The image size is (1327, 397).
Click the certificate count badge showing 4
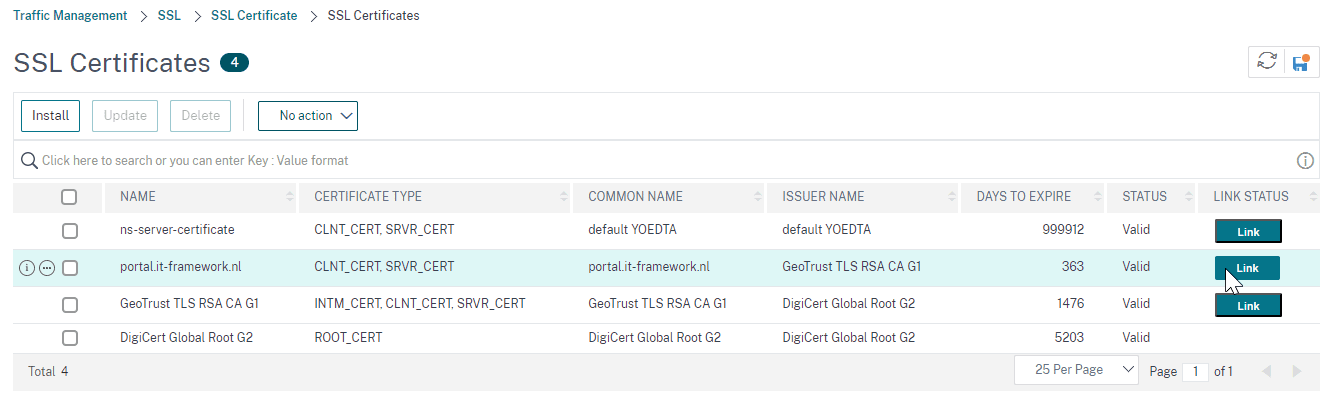[234, 63]
